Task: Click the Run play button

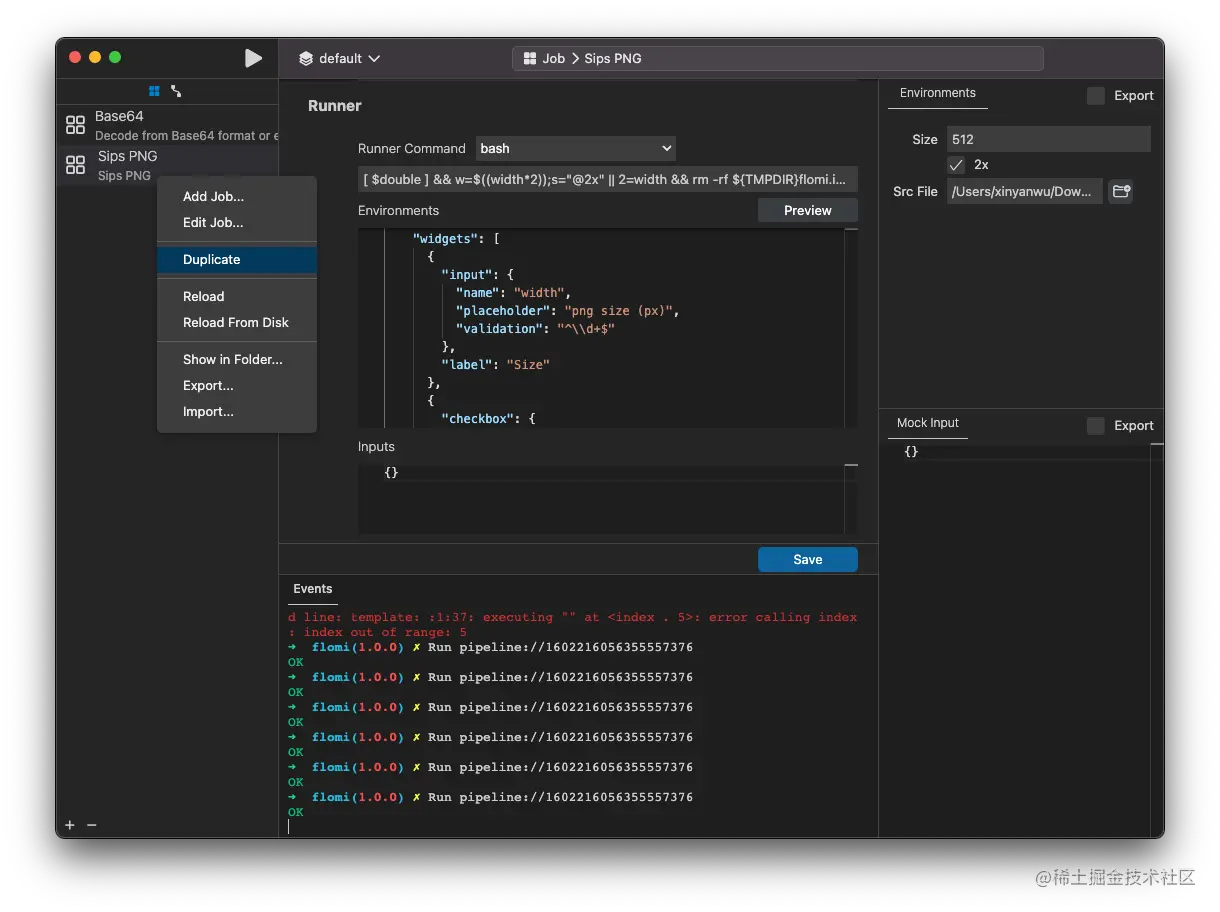Action: [x=253, y=58]
